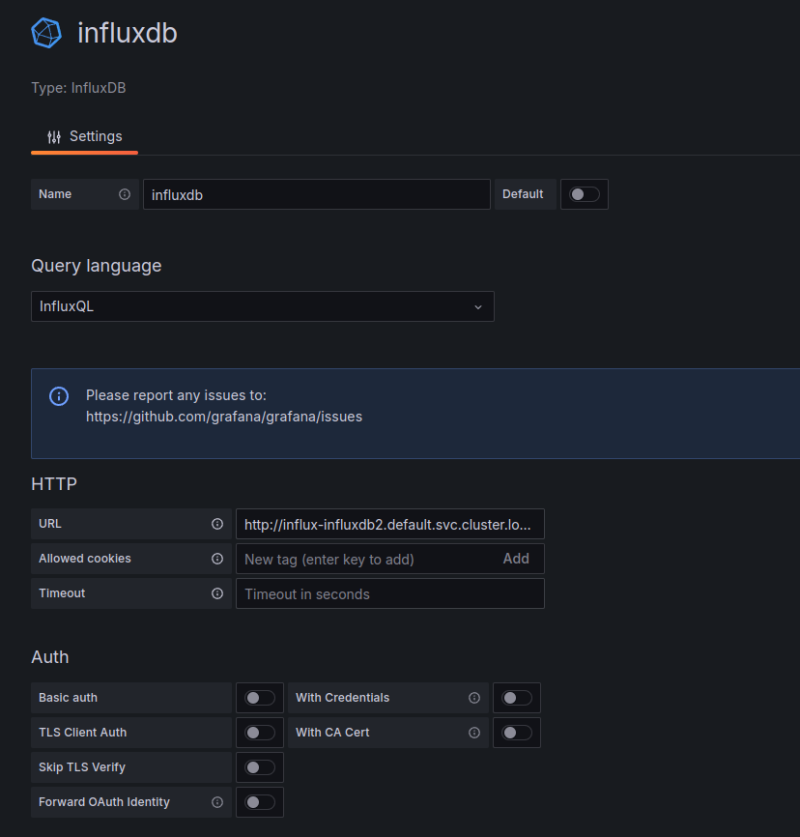The height and width of the screenshot is (837, 800).
Task: Enable the Skip TLS Verify switch
Action: click(259, 767)
